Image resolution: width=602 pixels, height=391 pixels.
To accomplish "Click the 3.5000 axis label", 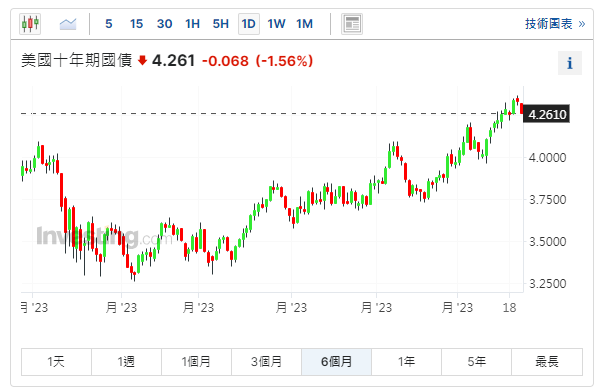I will 547,242.
